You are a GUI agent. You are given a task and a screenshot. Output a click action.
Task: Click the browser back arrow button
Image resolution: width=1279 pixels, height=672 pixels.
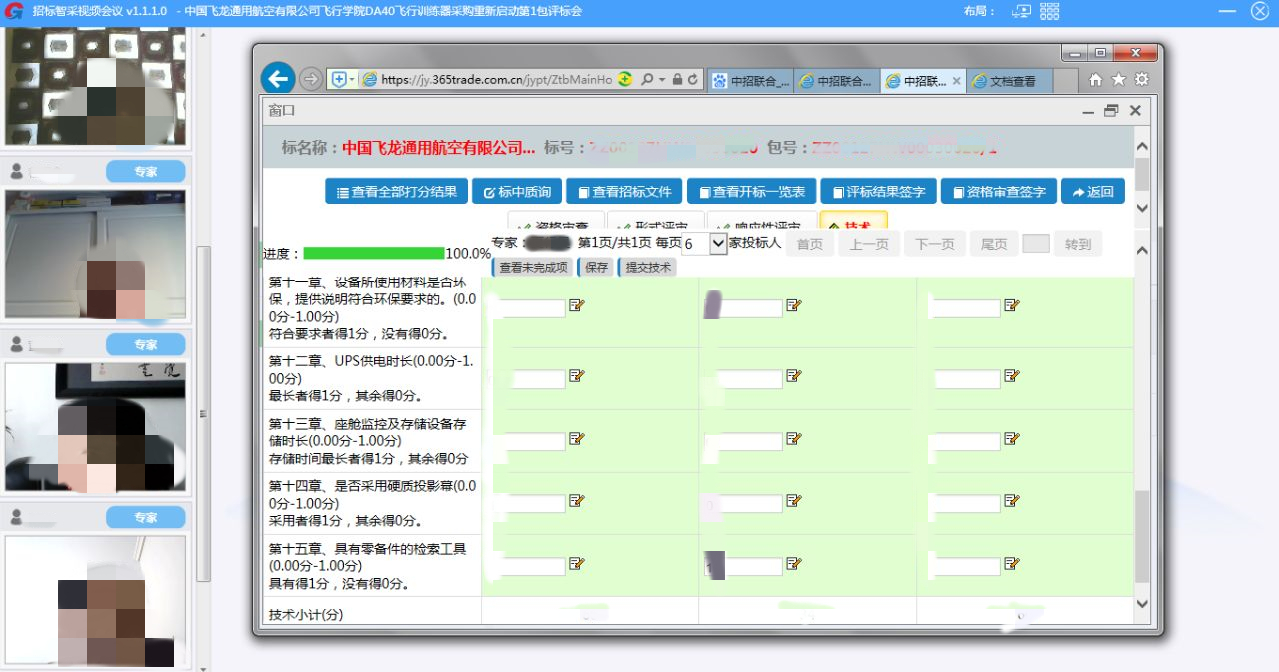[x=278, y=79]
